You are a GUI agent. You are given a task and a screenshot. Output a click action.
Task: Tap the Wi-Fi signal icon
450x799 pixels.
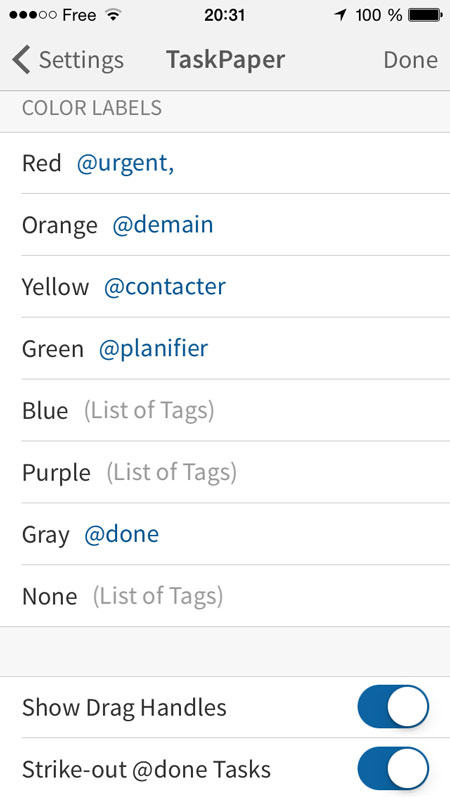coord(113,15)
